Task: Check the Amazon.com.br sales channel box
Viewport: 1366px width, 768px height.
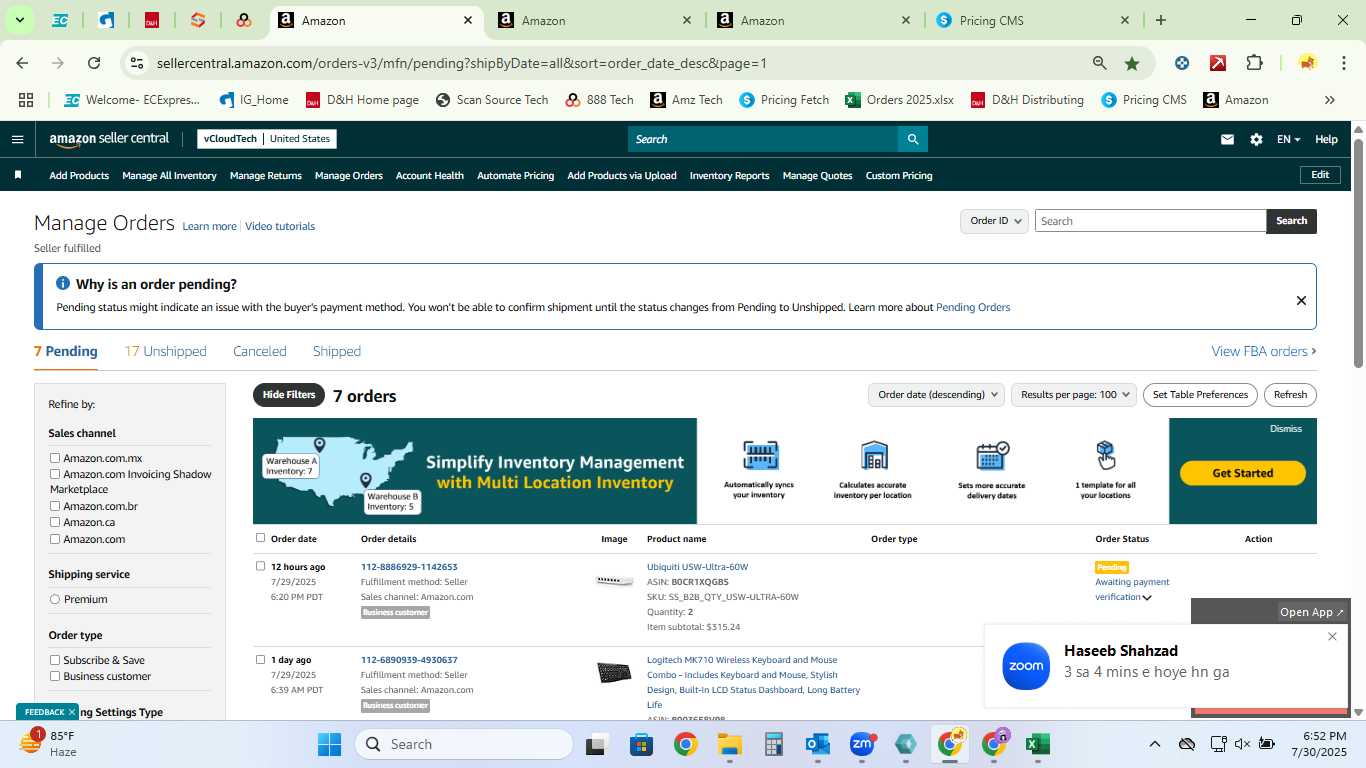Action: tap(55, 506)
